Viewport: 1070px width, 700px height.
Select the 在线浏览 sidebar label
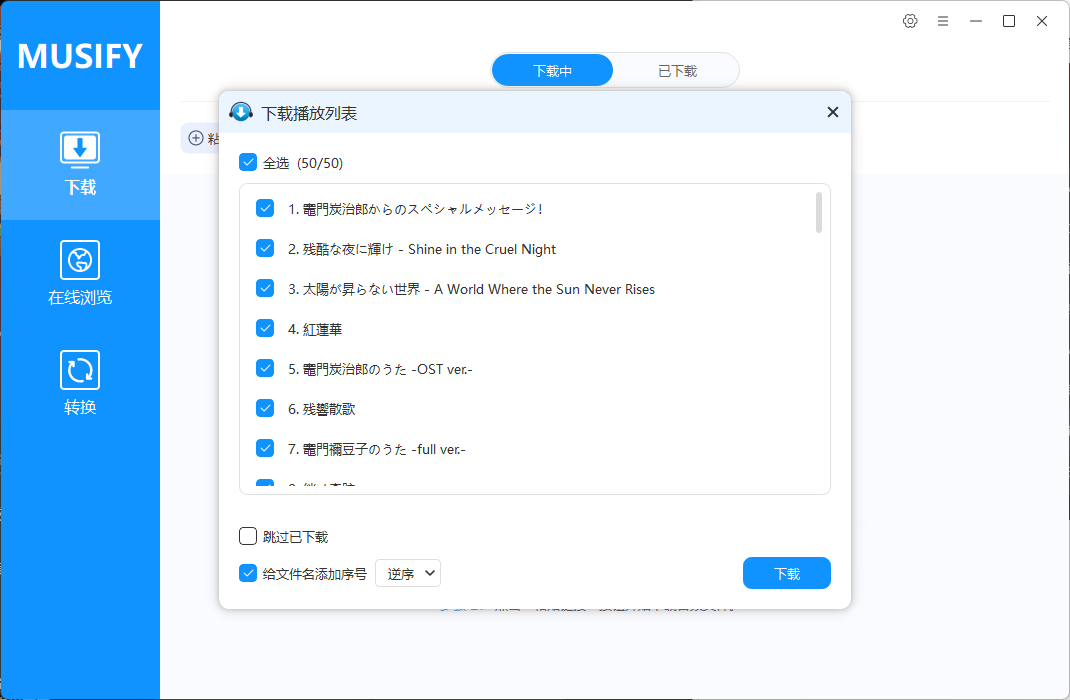point(80,297)
